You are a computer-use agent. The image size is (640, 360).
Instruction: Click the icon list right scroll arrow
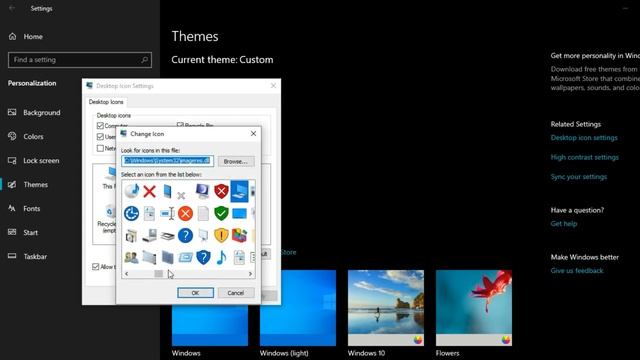[x=250, y=274]
